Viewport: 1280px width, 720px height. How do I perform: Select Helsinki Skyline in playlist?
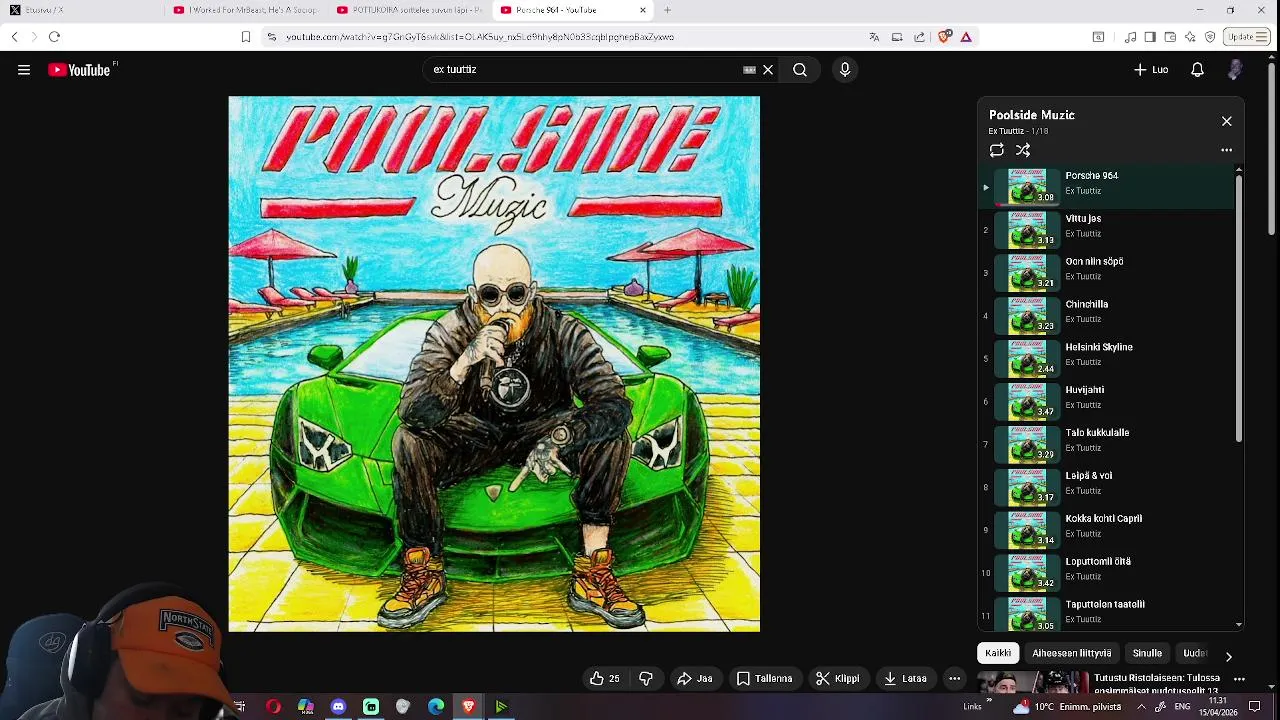click(1106, 359)
